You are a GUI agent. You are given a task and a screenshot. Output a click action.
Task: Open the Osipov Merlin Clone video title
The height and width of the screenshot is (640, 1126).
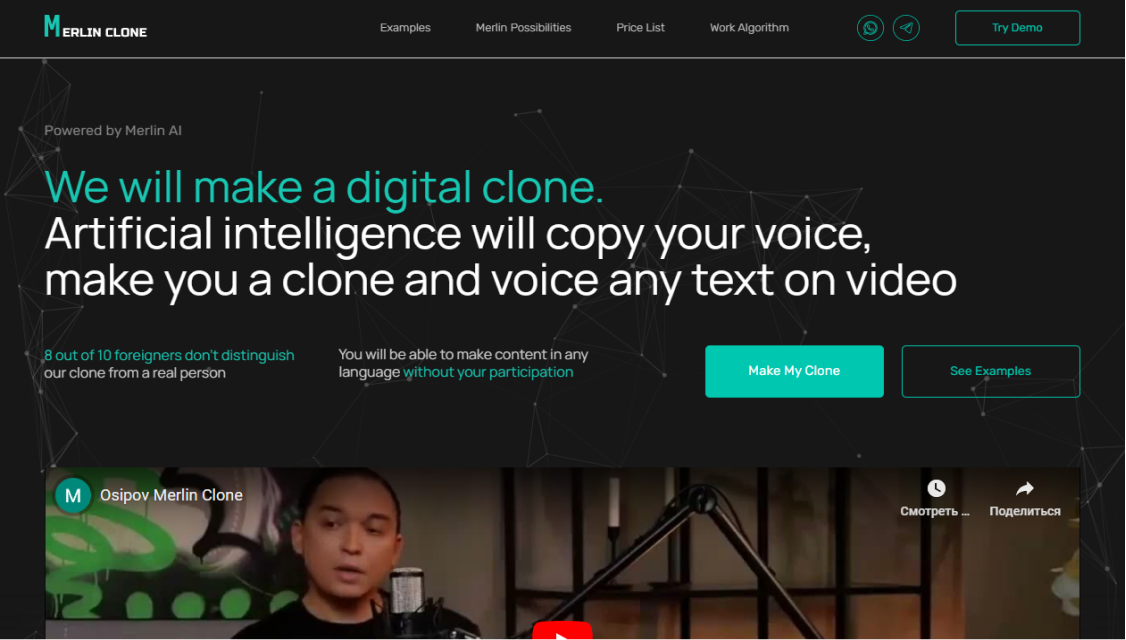(171, 495)
